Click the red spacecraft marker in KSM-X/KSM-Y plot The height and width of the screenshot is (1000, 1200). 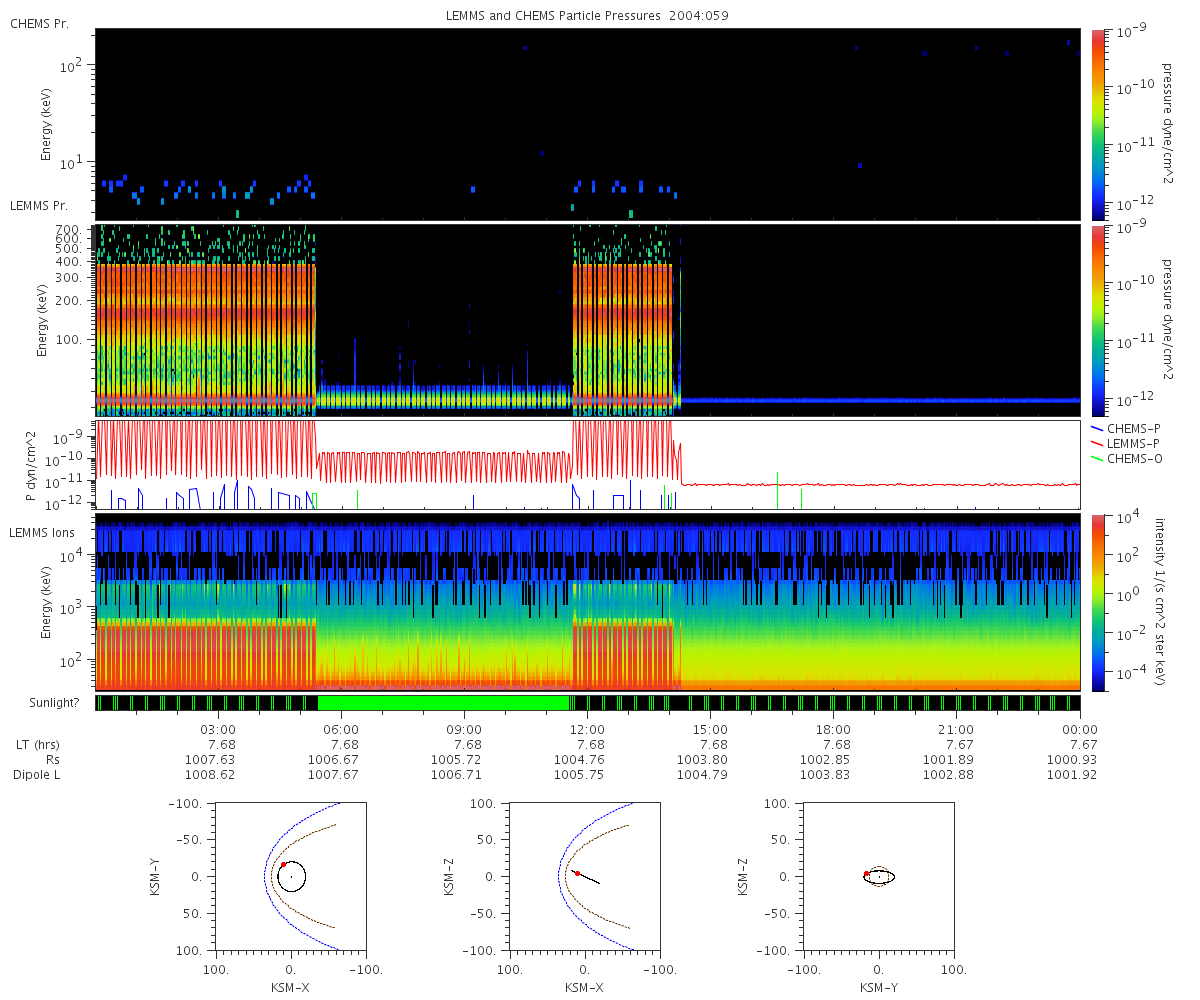pyautogui.click(x=283, y=864)
